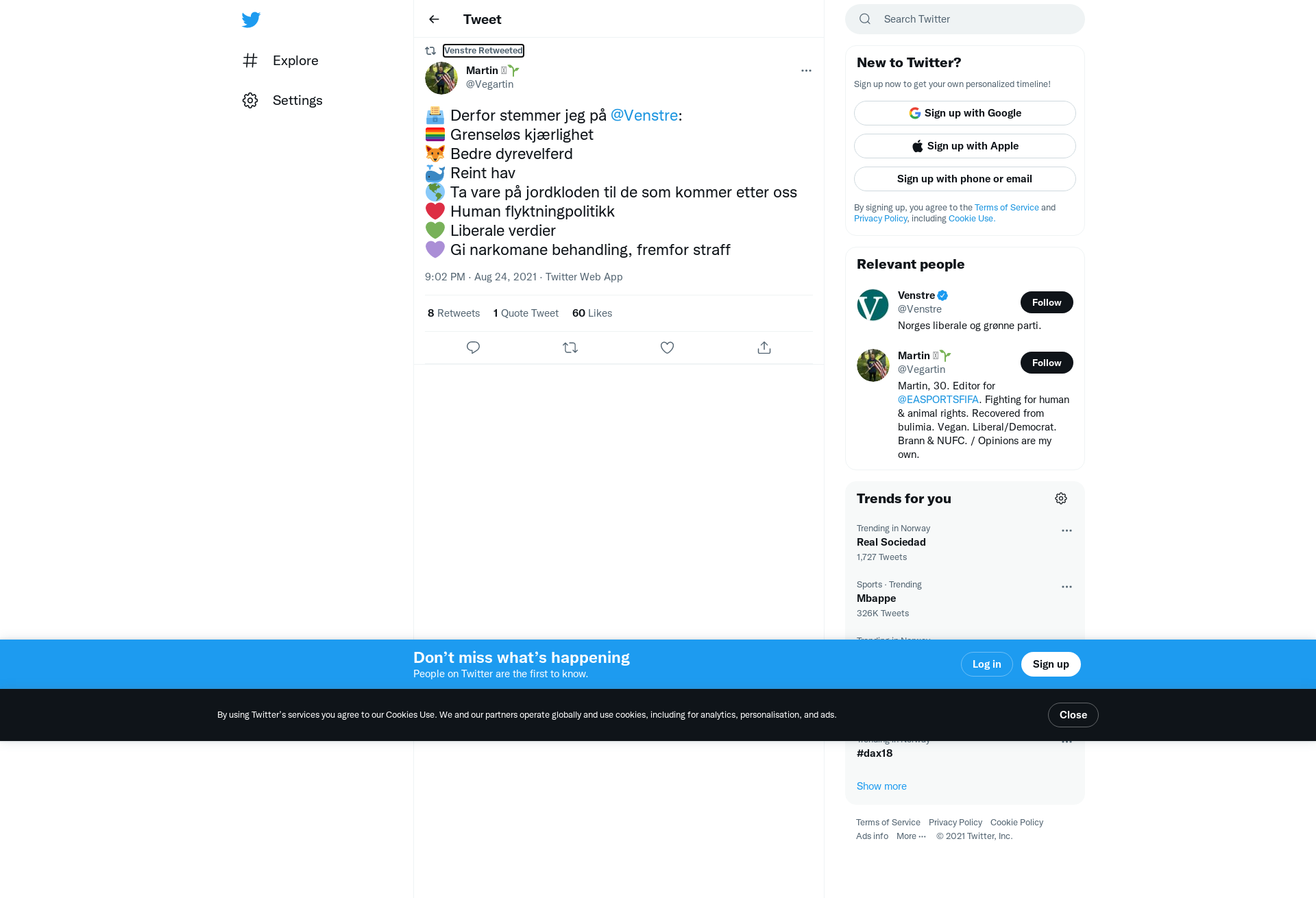
Task: Expand options for Real Sociedad trend
Action: tap(1067, 531)
